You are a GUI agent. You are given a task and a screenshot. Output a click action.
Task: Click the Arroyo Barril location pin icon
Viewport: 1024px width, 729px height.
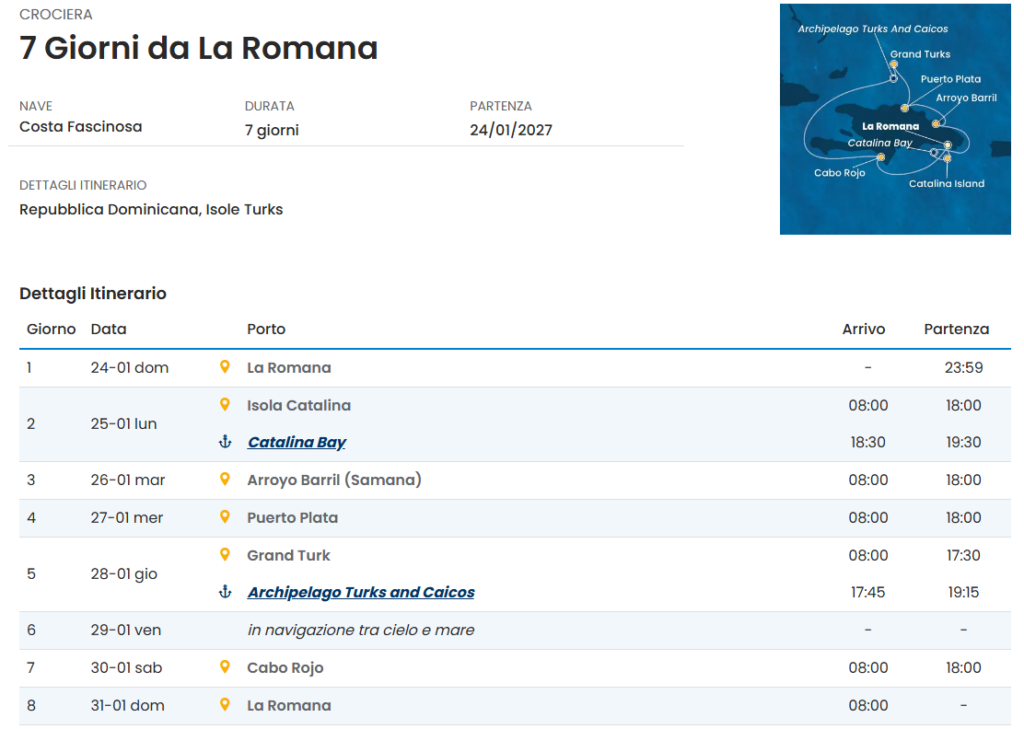225,480
